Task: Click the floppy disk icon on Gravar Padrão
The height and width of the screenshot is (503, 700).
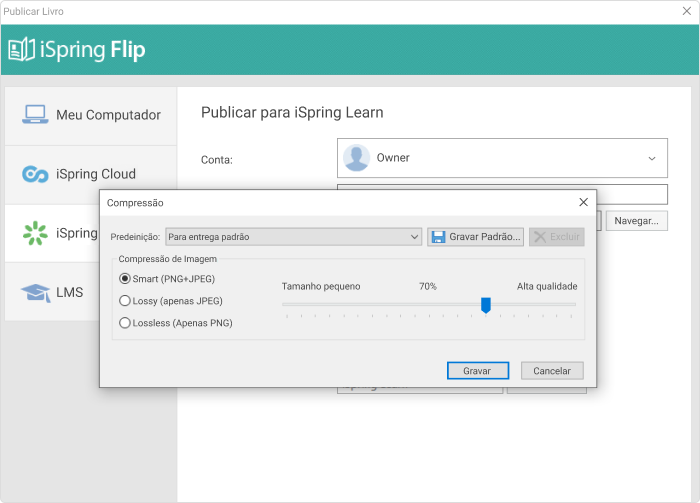Action: [438, 237]
